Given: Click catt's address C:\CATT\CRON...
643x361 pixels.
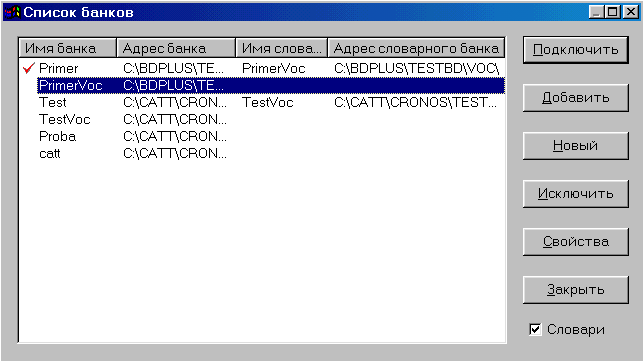Looking at the screenshot, I should click(x=175, y=153).
